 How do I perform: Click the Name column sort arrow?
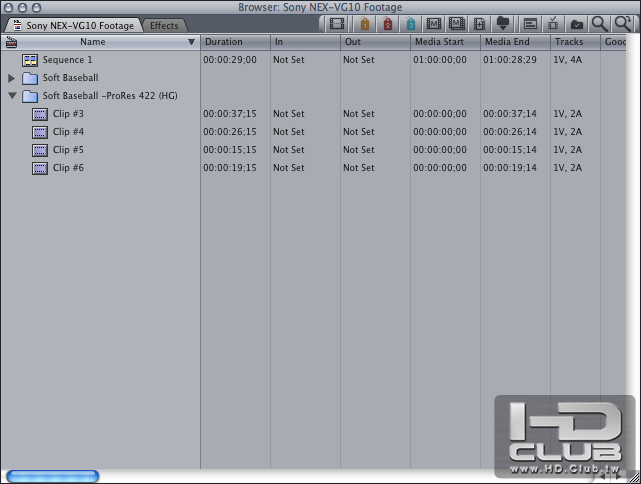coord(191,42)
